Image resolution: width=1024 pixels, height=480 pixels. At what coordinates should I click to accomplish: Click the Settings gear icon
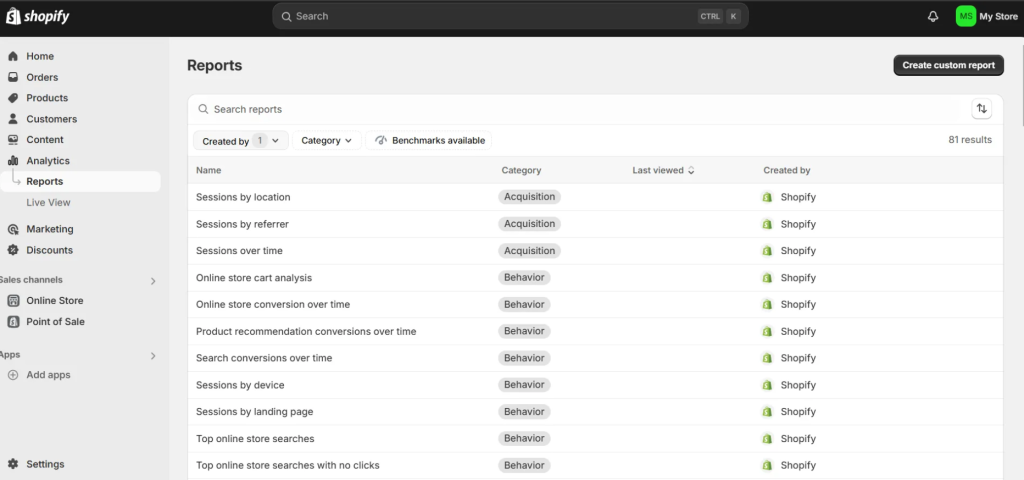[13, 464]
